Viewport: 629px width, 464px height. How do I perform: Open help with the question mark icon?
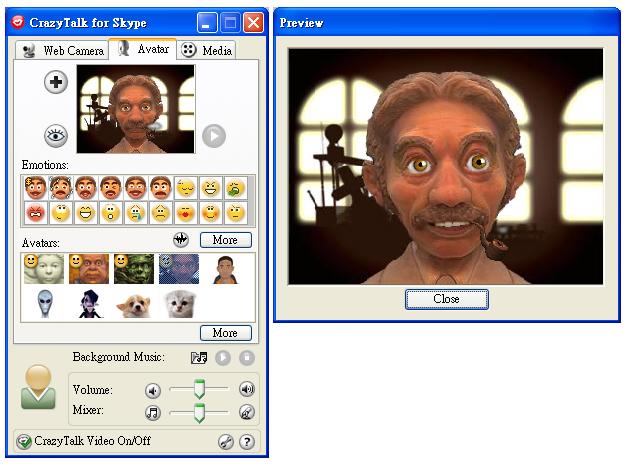(247, 442)
